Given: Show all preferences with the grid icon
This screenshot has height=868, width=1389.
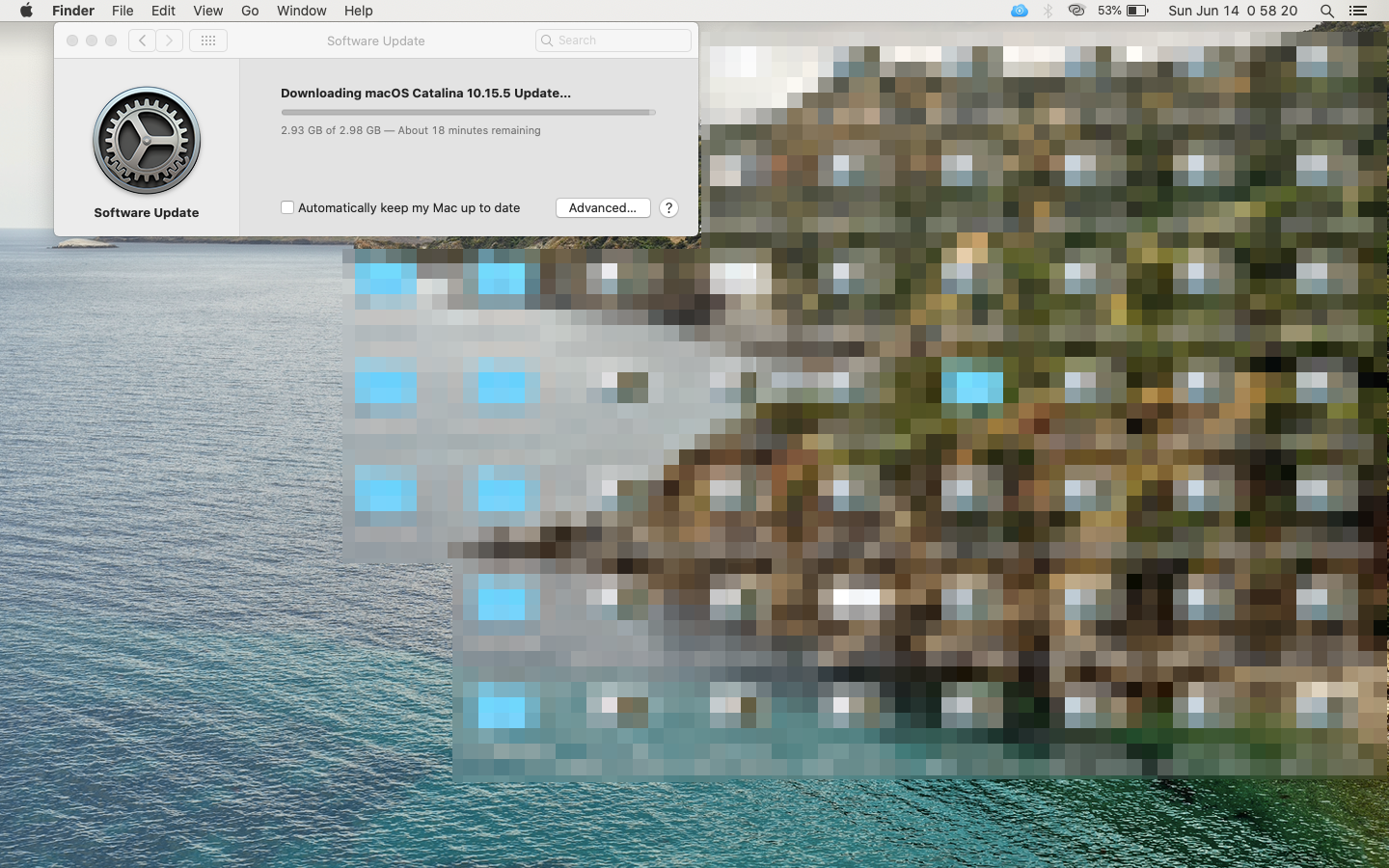Looking at the screenshot, I should click(x=208, y=41).
